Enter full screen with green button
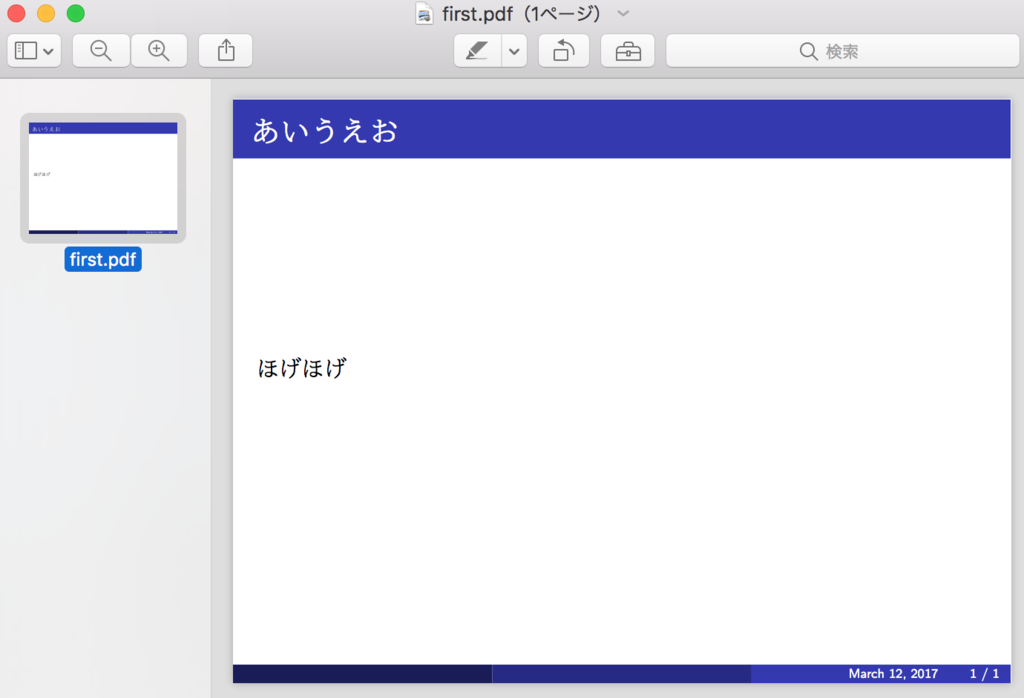 tap(76, 13)
